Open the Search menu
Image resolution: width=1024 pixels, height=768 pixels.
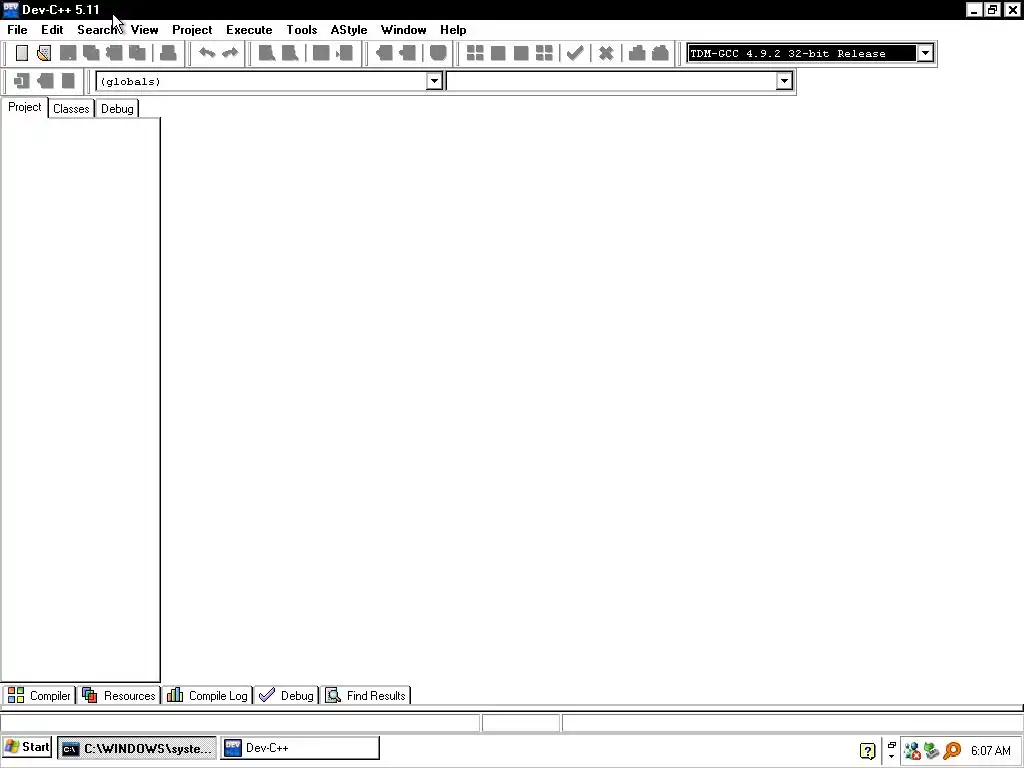[97, 30]
